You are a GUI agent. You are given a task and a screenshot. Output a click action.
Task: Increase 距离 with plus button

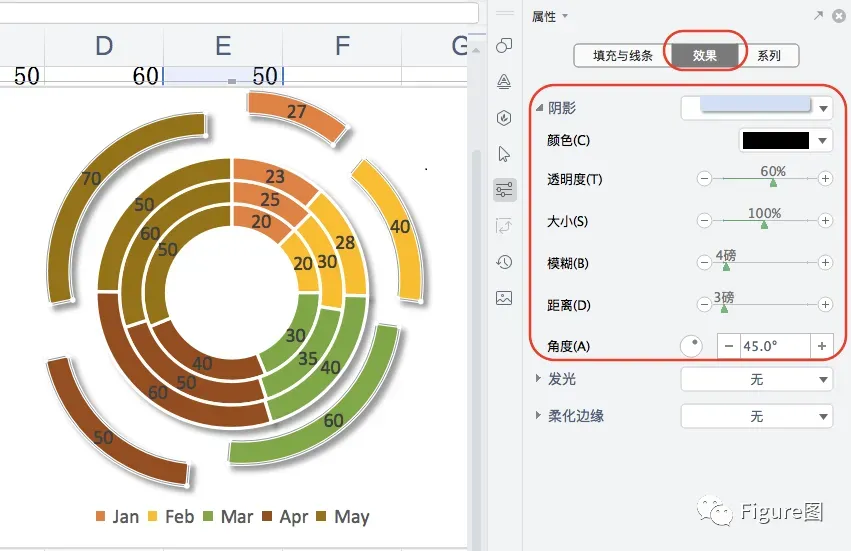pos(825,305)
